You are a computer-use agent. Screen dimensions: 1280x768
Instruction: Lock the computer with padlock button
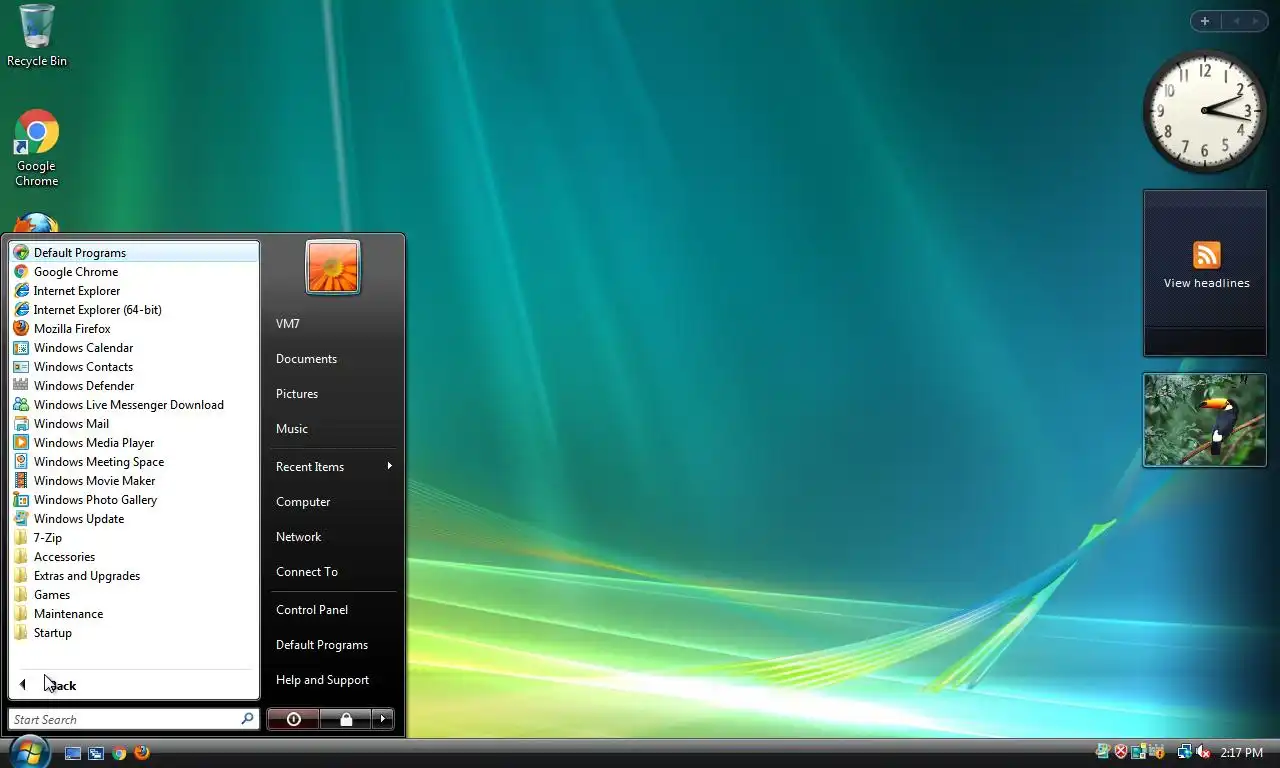point(346,719)
